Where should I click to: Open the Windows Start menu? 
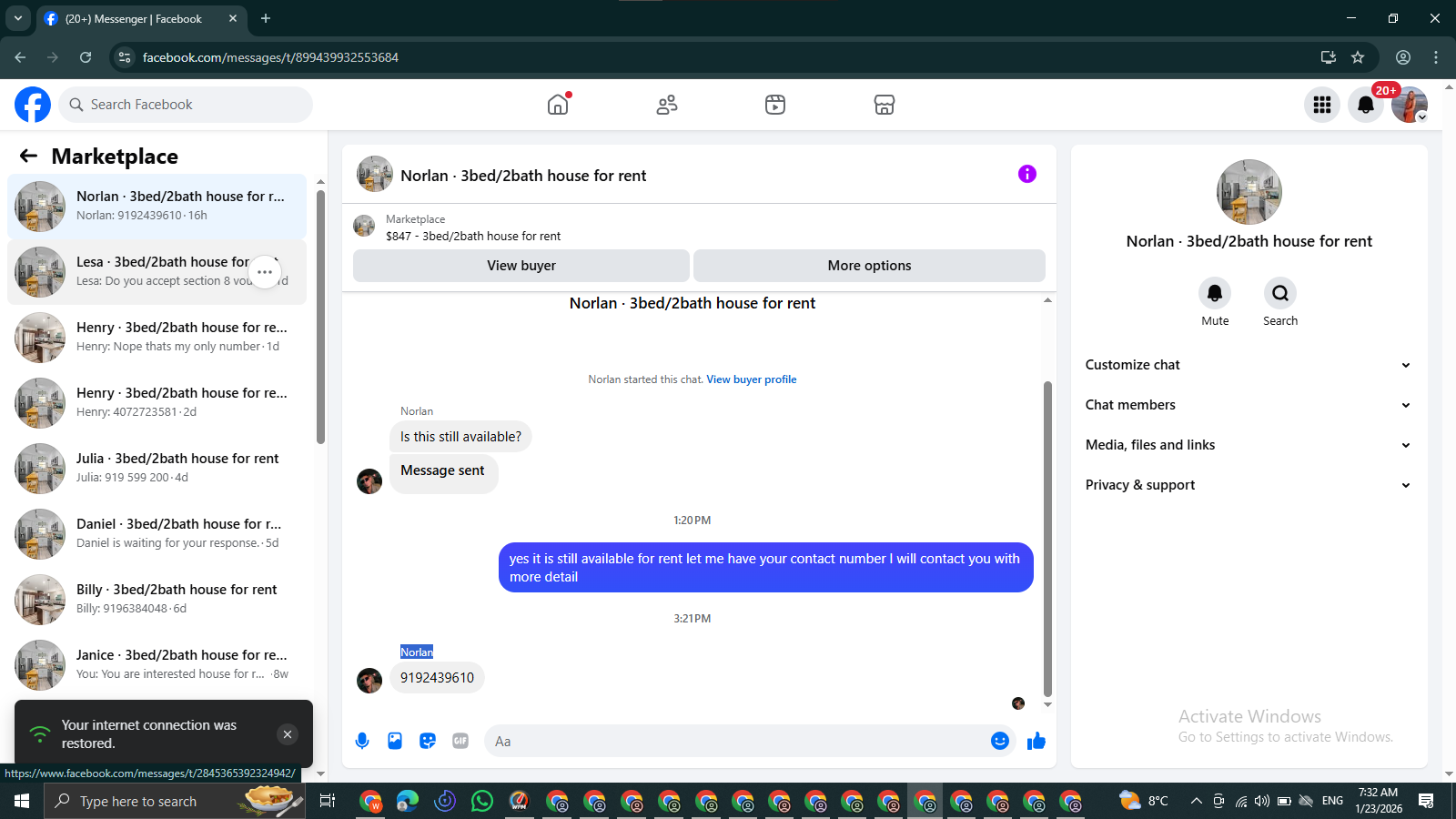tap(22, 801)
